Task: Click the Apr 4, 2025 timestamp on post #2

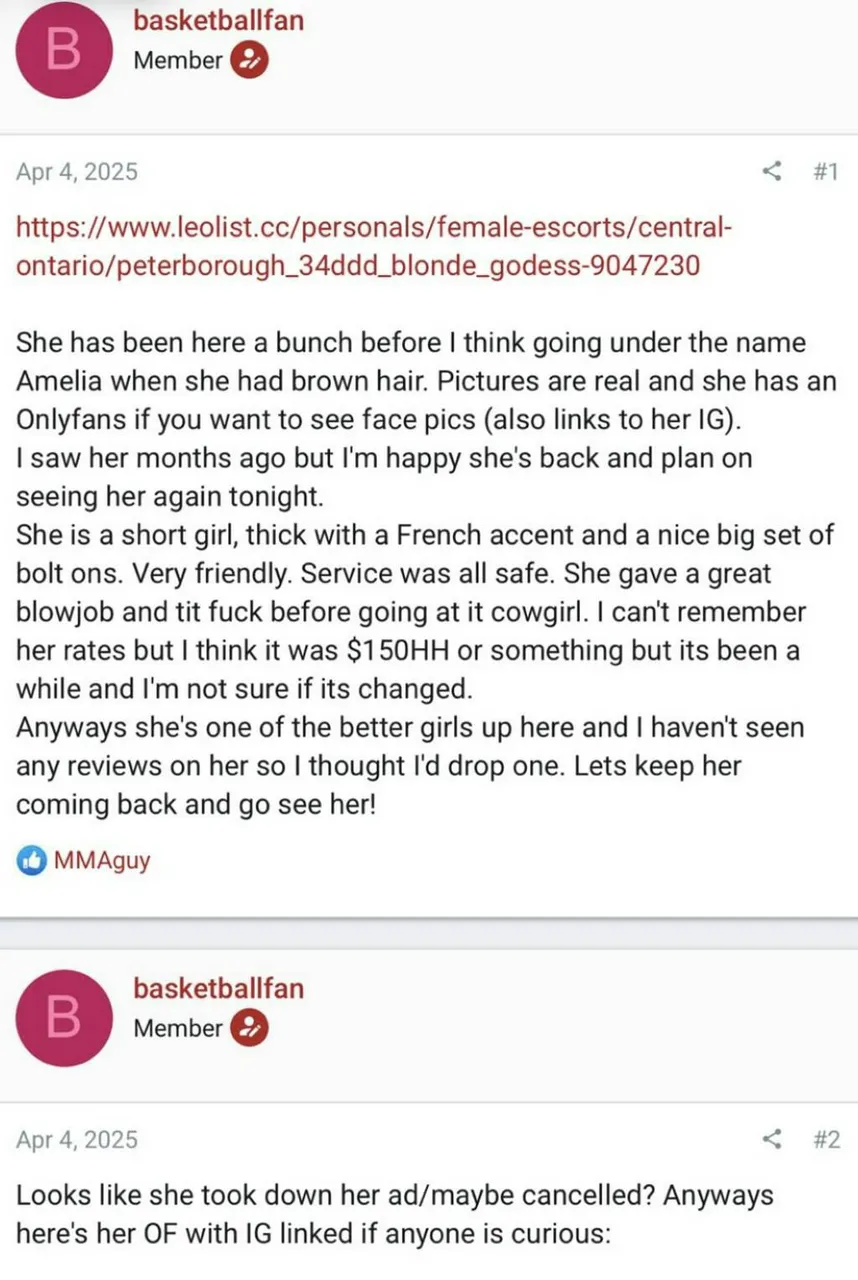Action: click(77, 1139)
